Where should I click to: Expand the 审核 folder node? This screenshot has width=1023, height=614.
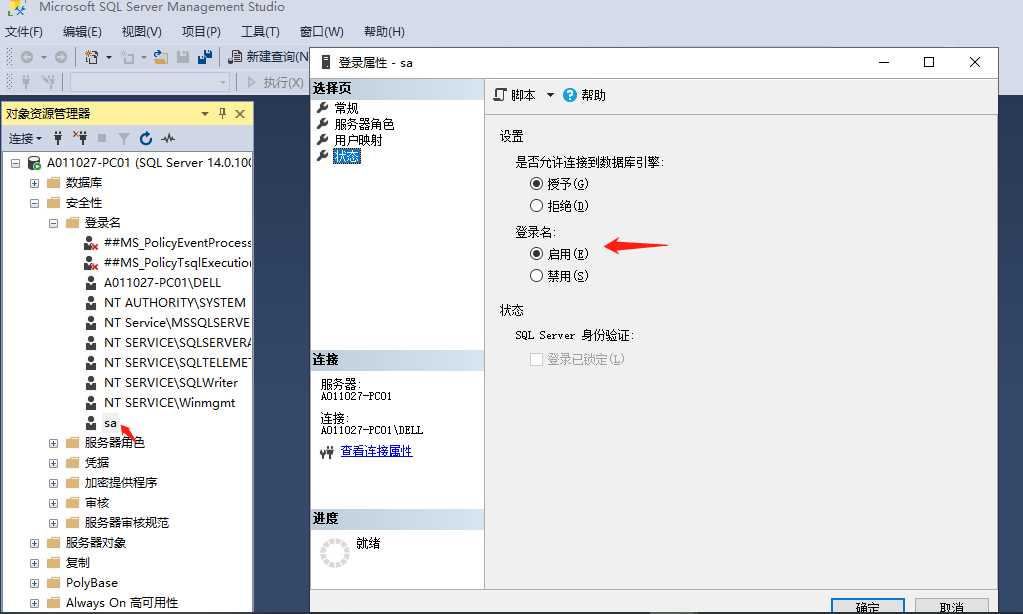(53, 503)
